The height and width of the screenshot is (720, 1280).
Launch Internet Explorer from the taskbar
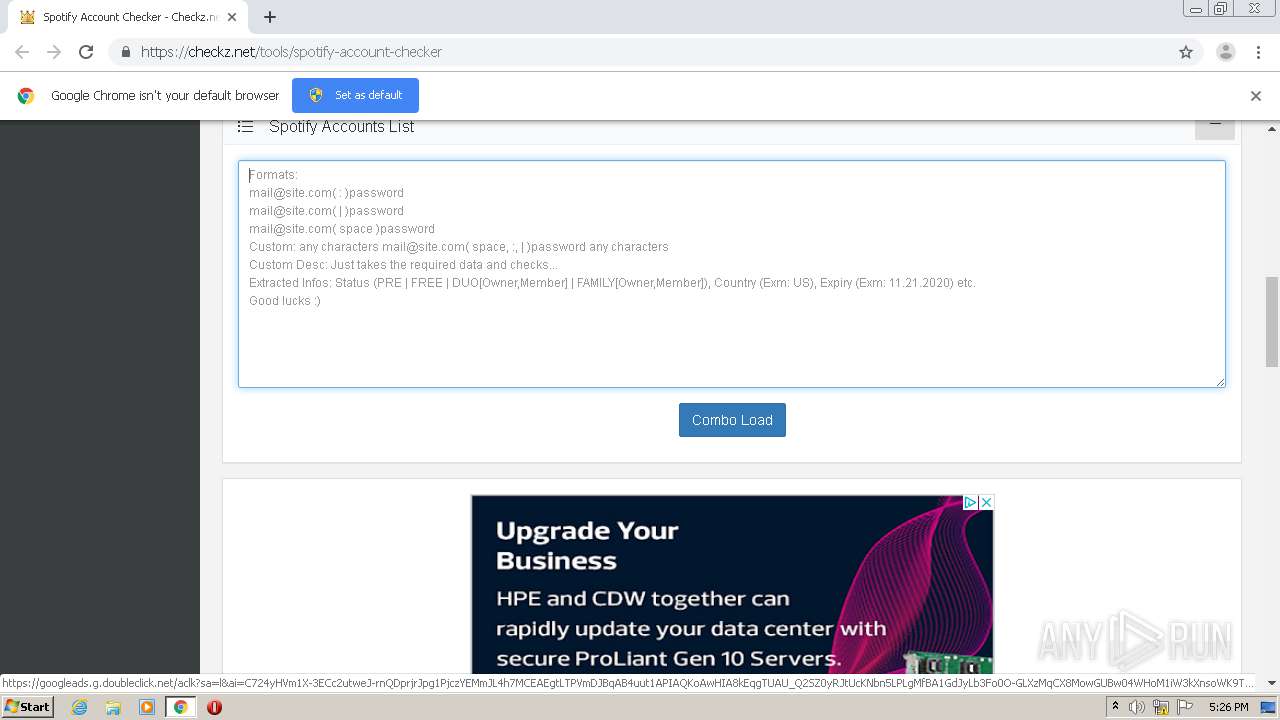79,707
